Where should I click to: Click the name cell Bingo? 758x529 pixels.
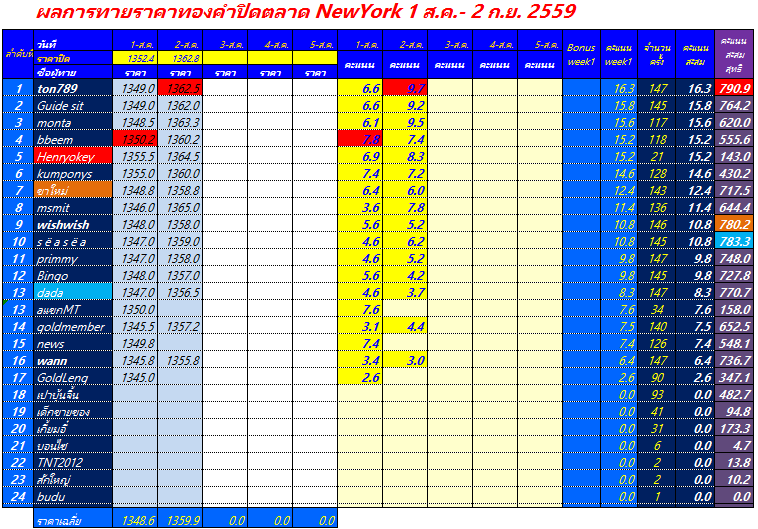[x=73, y=276]
